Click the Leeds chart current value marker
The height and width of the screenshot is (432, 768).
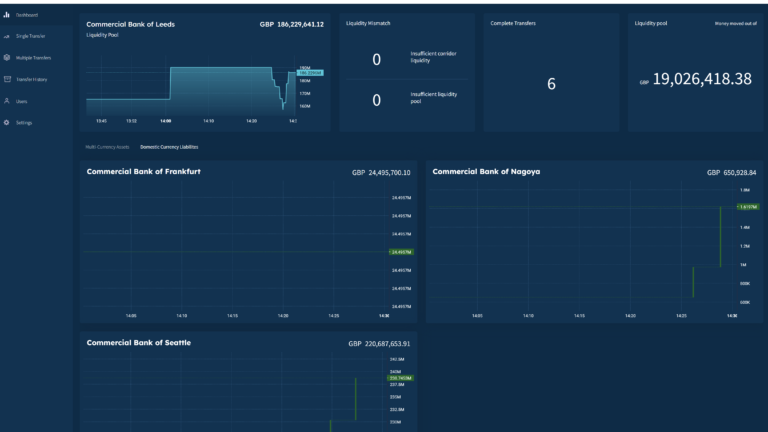click(309, 73)
